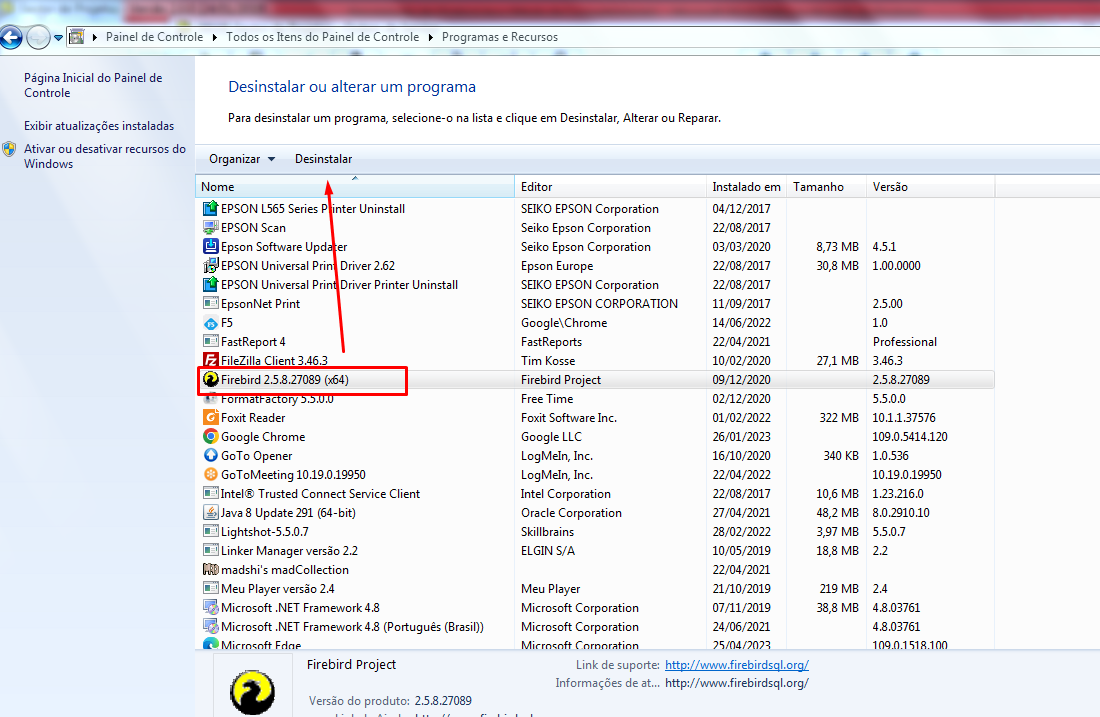Select the Google Chrome icon
This screenshot has width=1100, height=717.
210,436
